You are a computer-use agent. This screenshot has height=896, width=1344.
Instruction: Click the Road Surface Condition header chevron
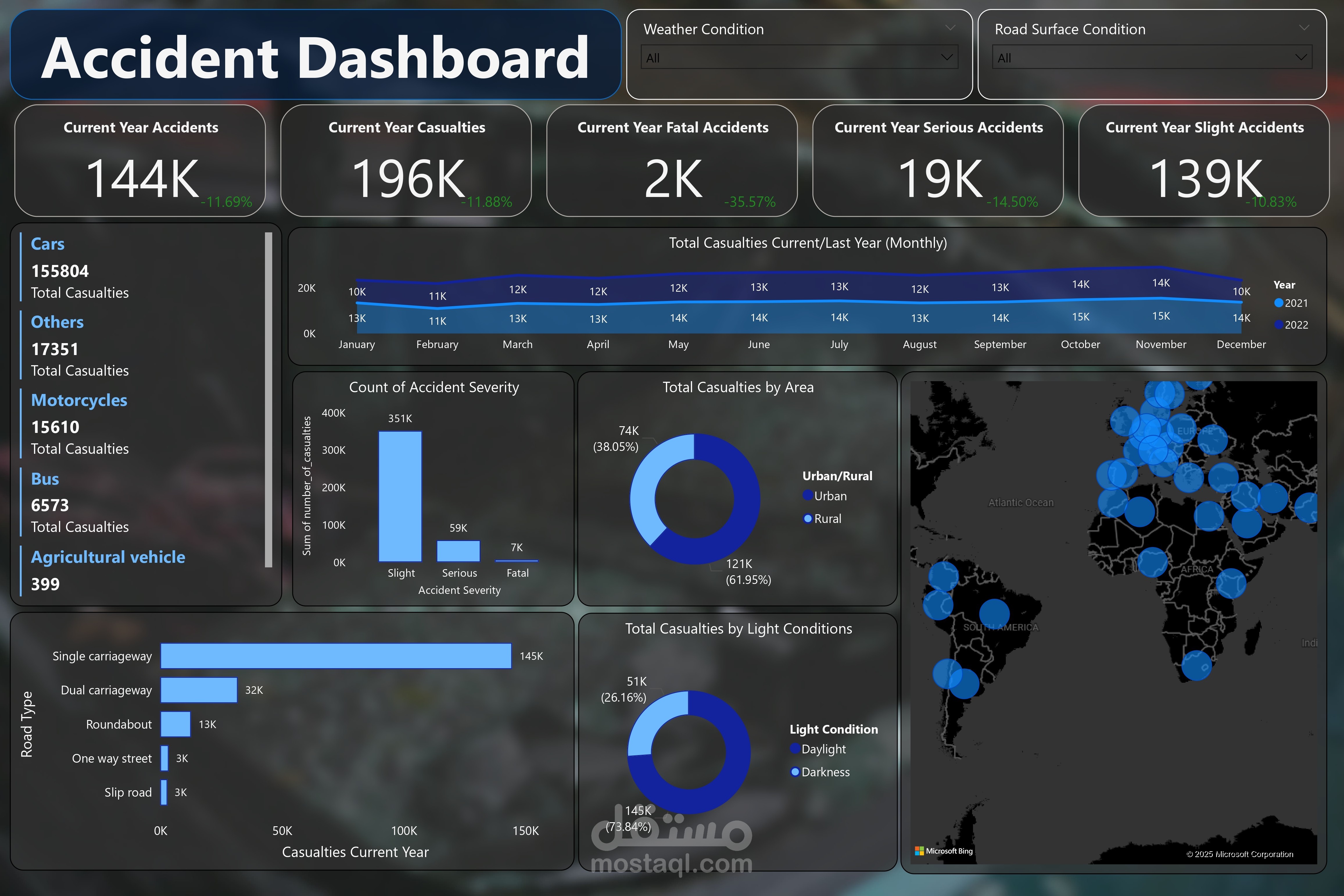pos(1304,28)
